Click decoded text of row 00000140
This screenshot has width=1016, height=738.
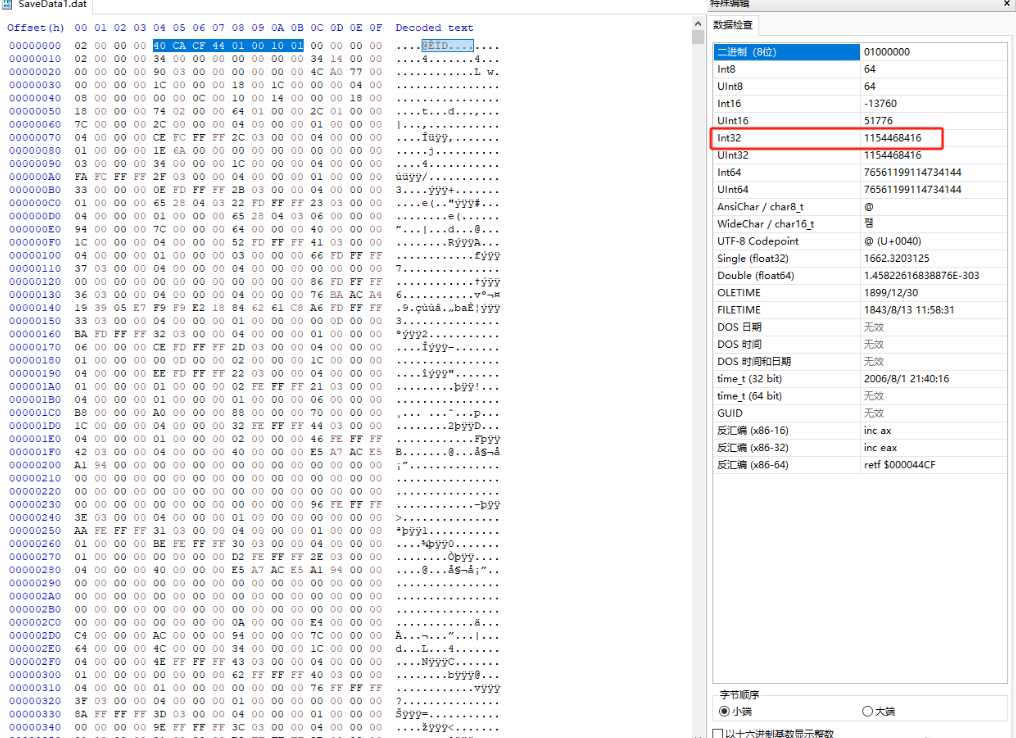coord(448,308)
